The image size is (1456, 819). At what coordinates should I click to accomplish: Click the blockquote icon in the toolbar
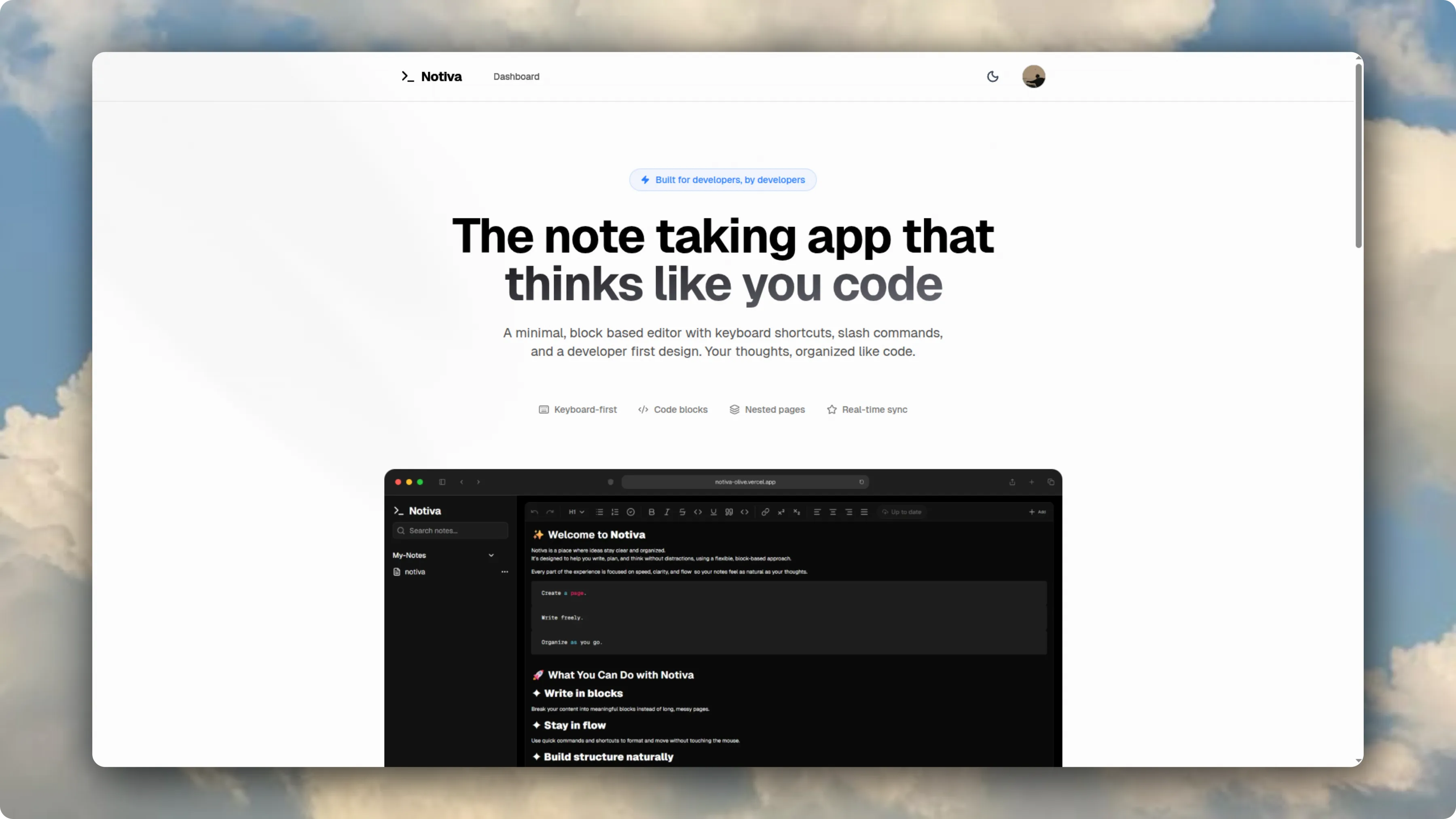click(x=729, y=512)
